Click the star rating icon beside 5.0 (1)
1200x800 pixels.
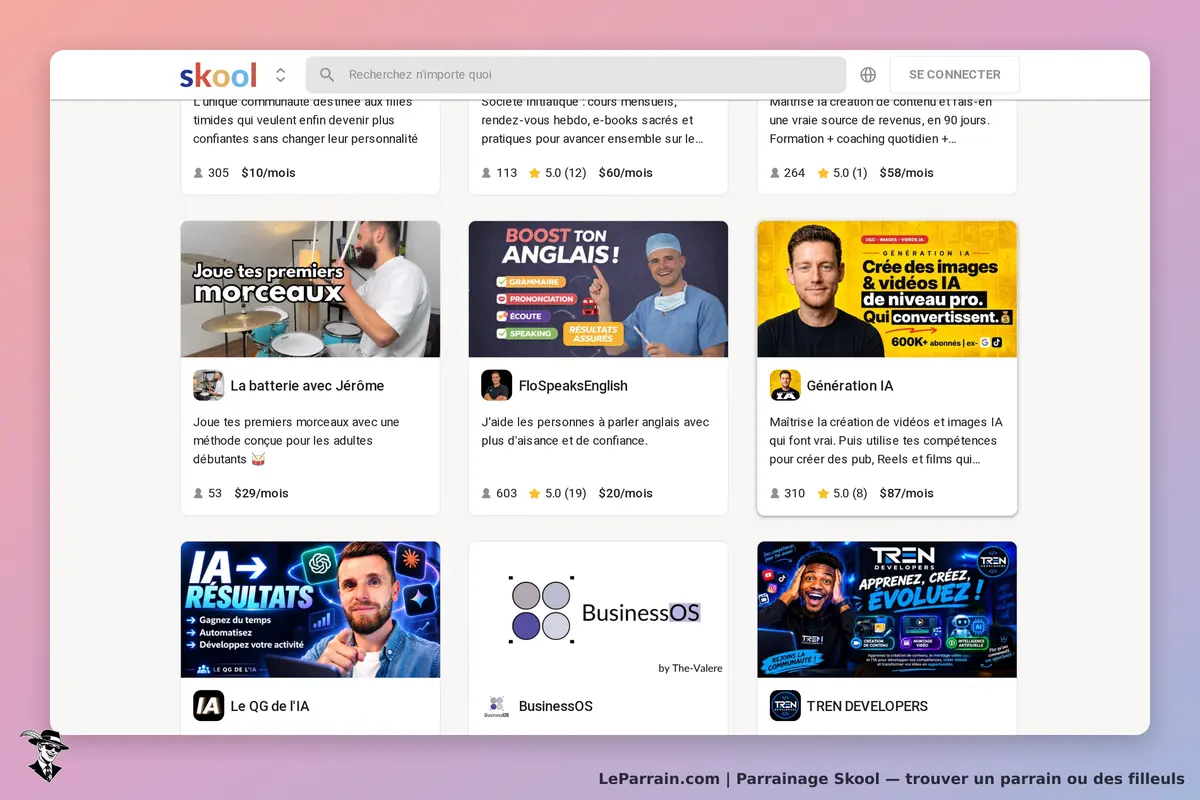click(823, 173)
